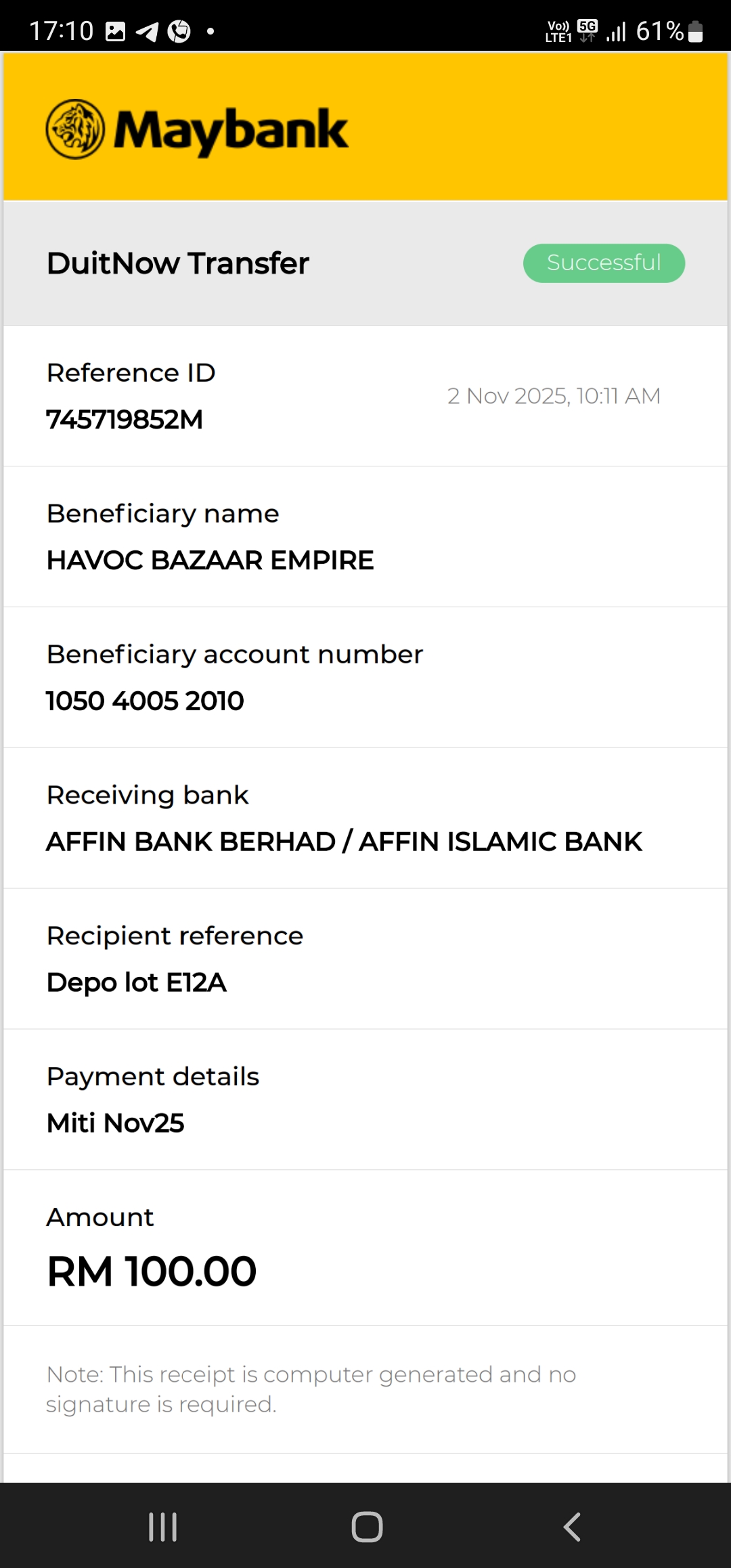Viewport: 731px width, 1568px height.
Task: Tap the payment details Miti Nov25
Action: tap(115, 1123)
